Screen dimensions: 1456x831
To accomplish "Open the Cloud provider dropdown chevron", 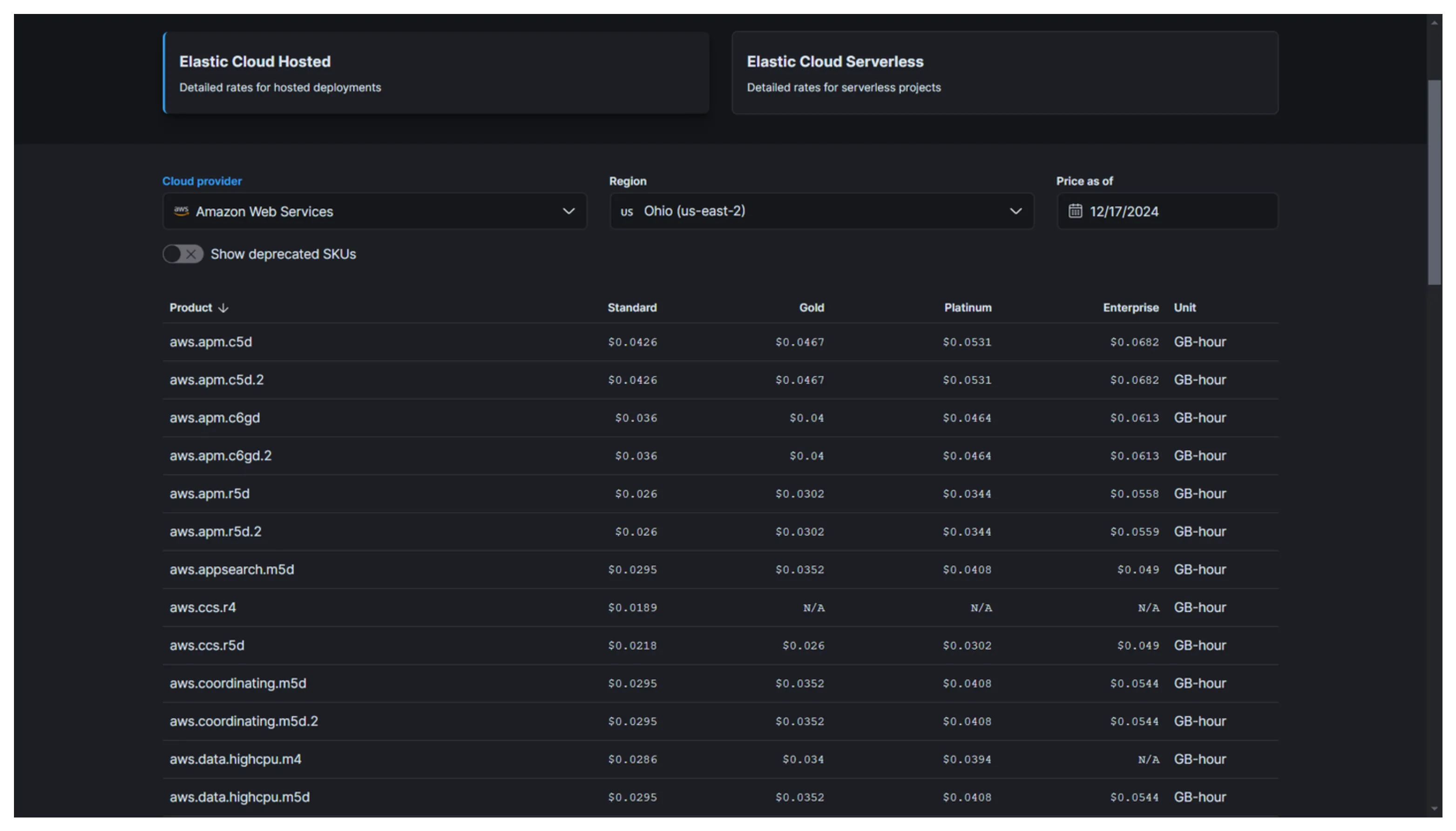I will click(569, 211).
